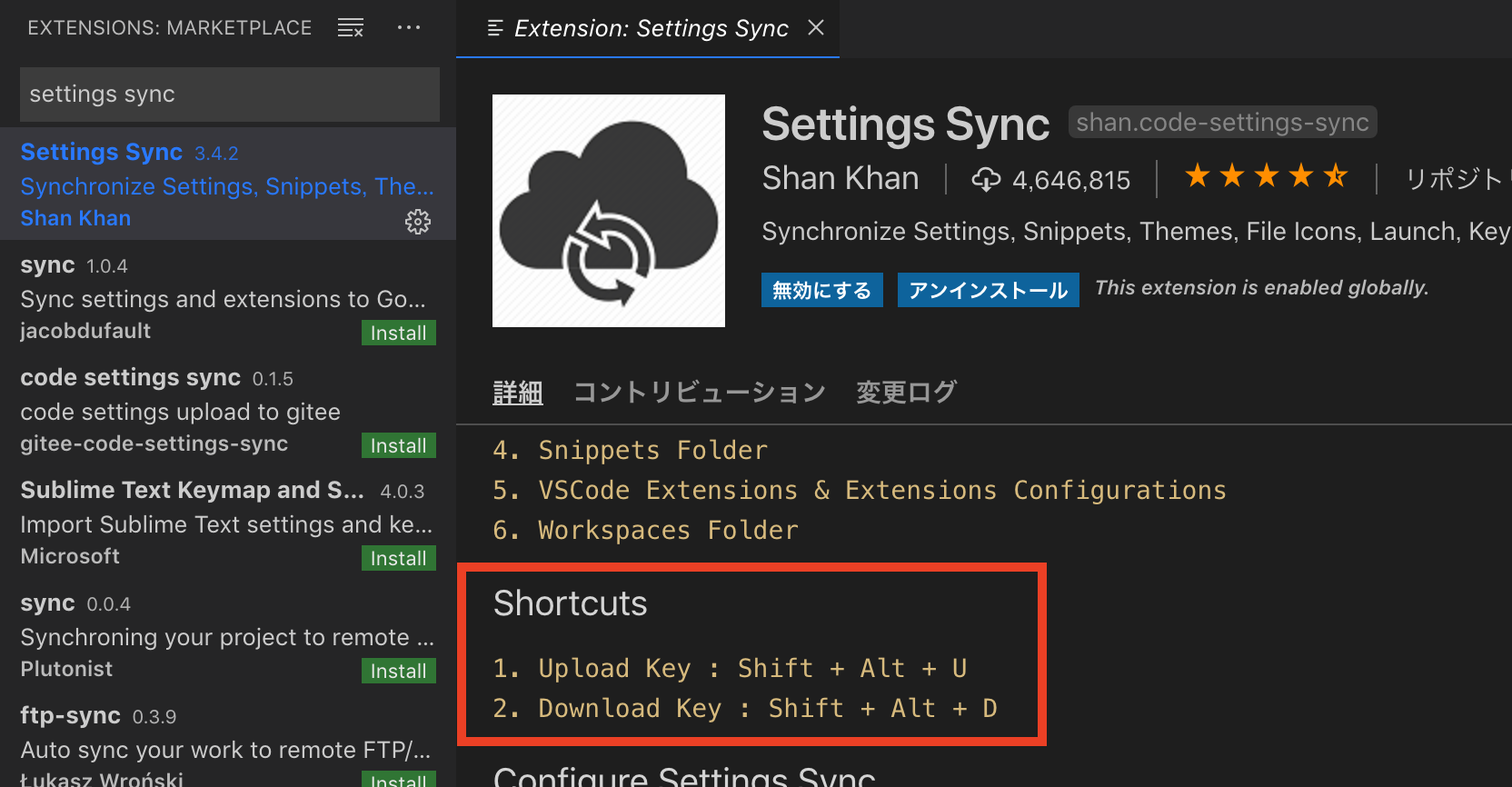Click the download count cloud icon
This screenshot has width=1512, height=787.
tap(986, 179)
